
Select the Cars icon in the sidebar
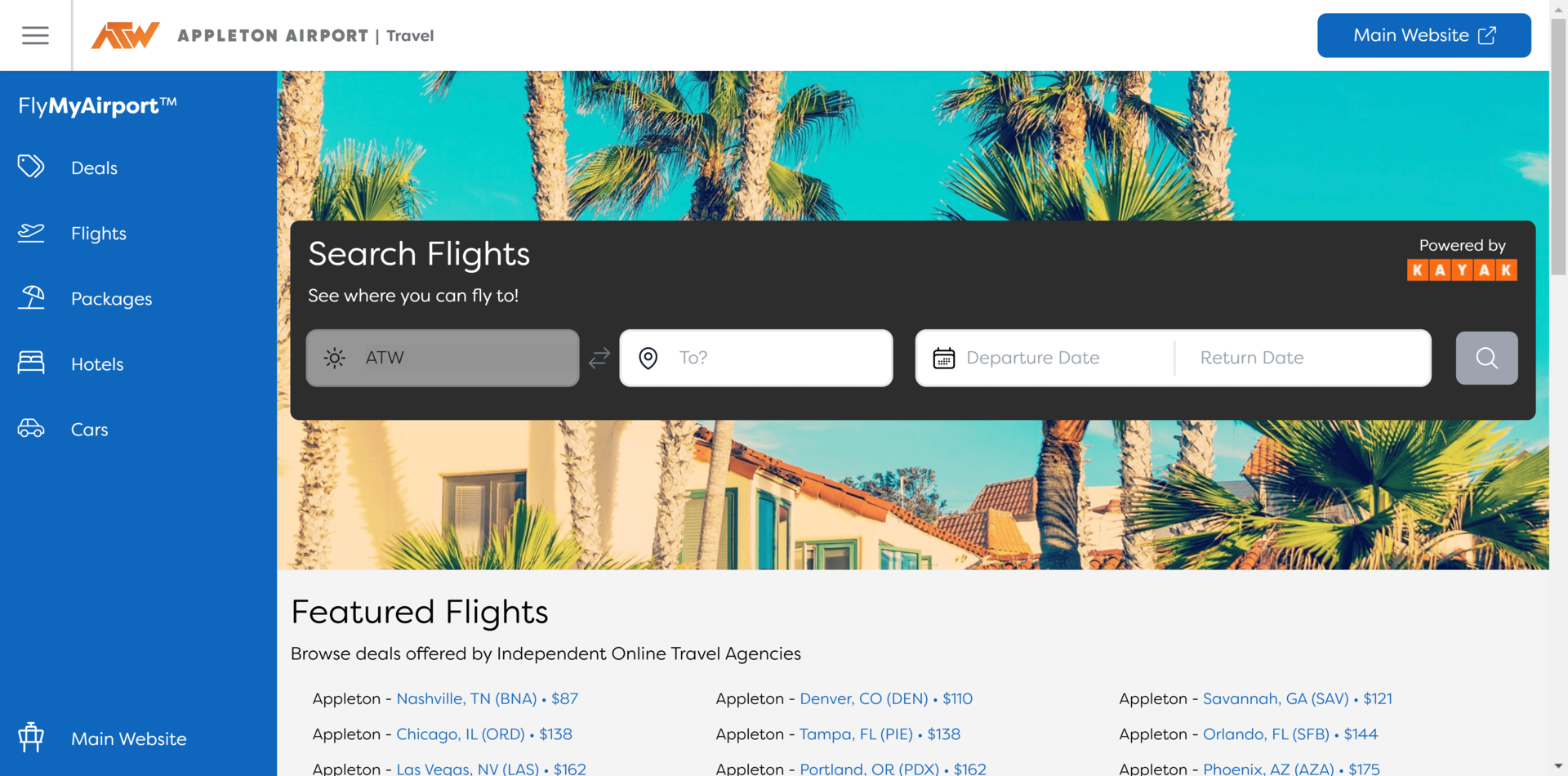[31, 428]
